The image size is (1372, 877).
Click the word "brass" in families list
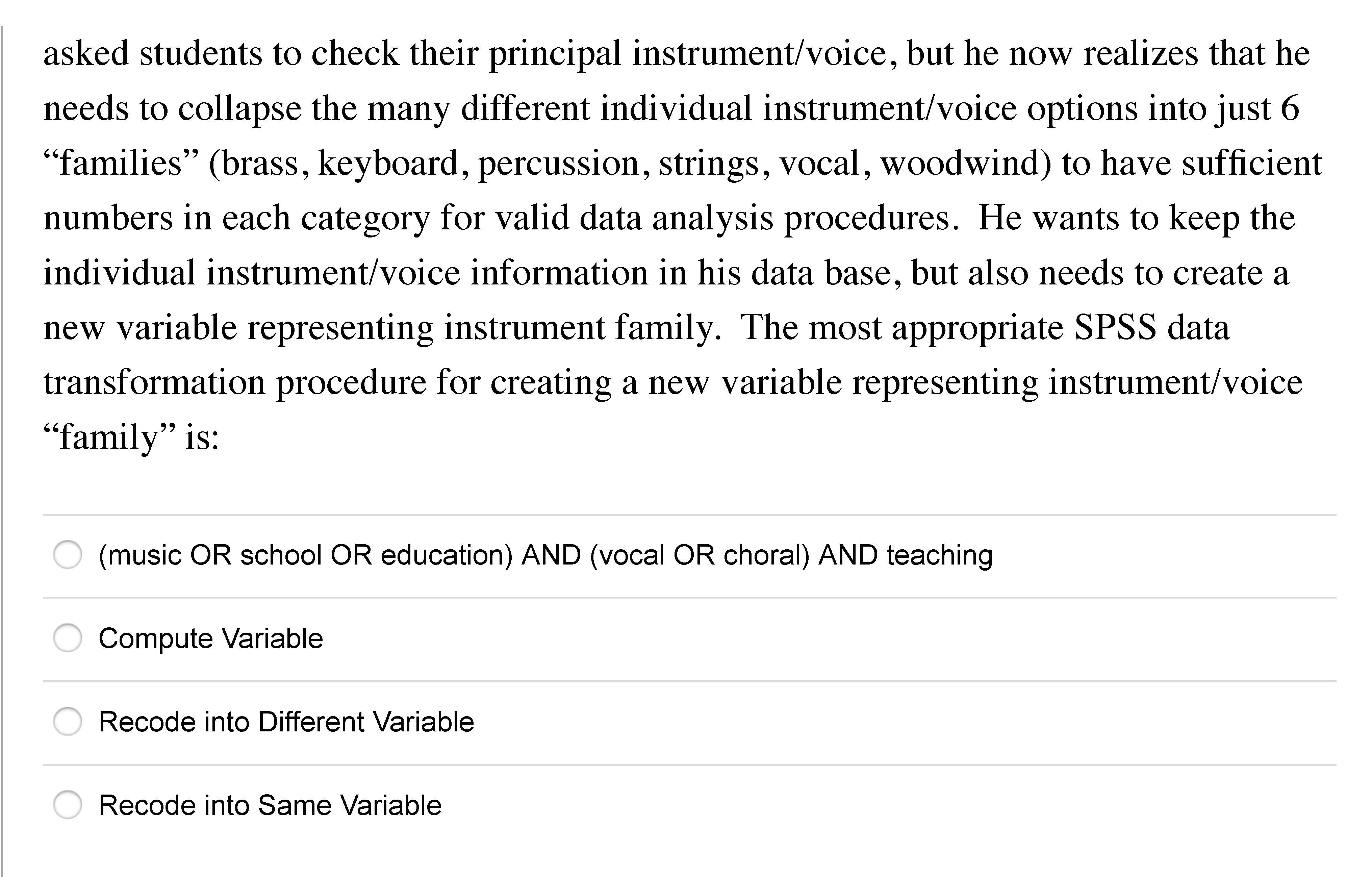point(260,164)
